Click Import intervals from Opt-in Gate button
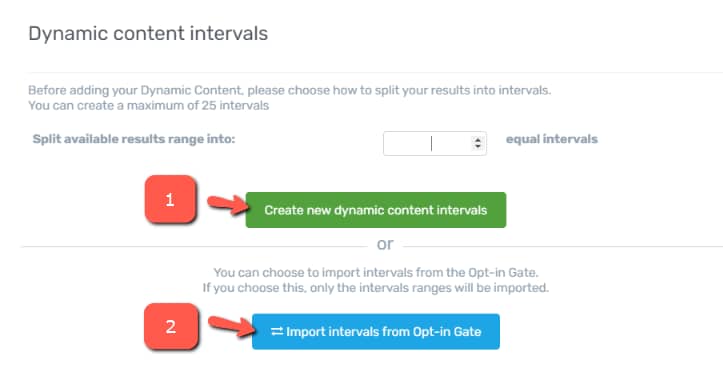 376,332
